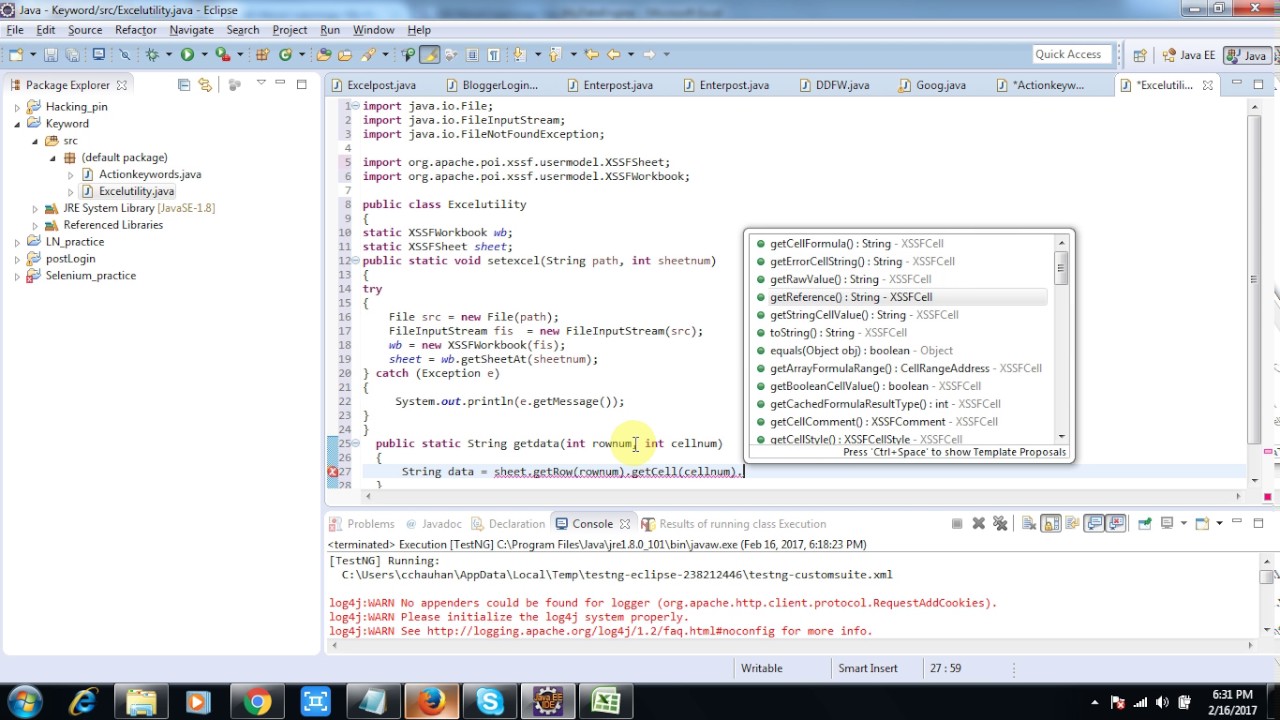
Task: Open Skype from Windows taskbar
Action: pos(489,702)
